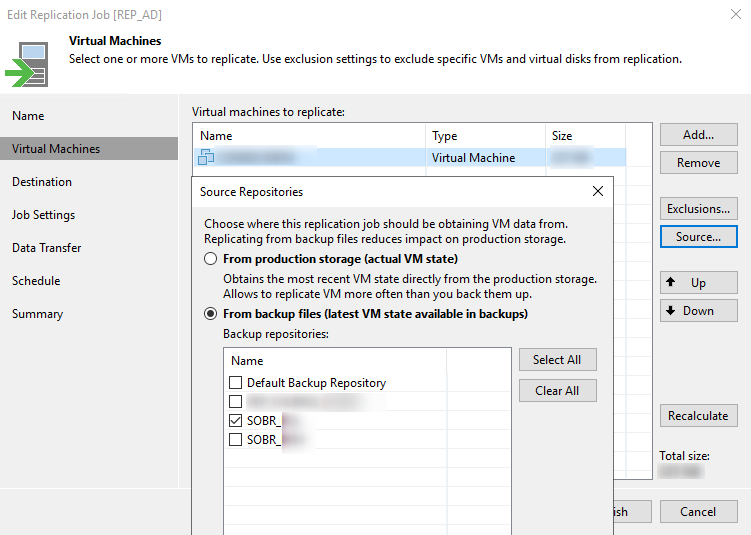
Task: Close the Source Repositories dialog
Action: point(598,191)
